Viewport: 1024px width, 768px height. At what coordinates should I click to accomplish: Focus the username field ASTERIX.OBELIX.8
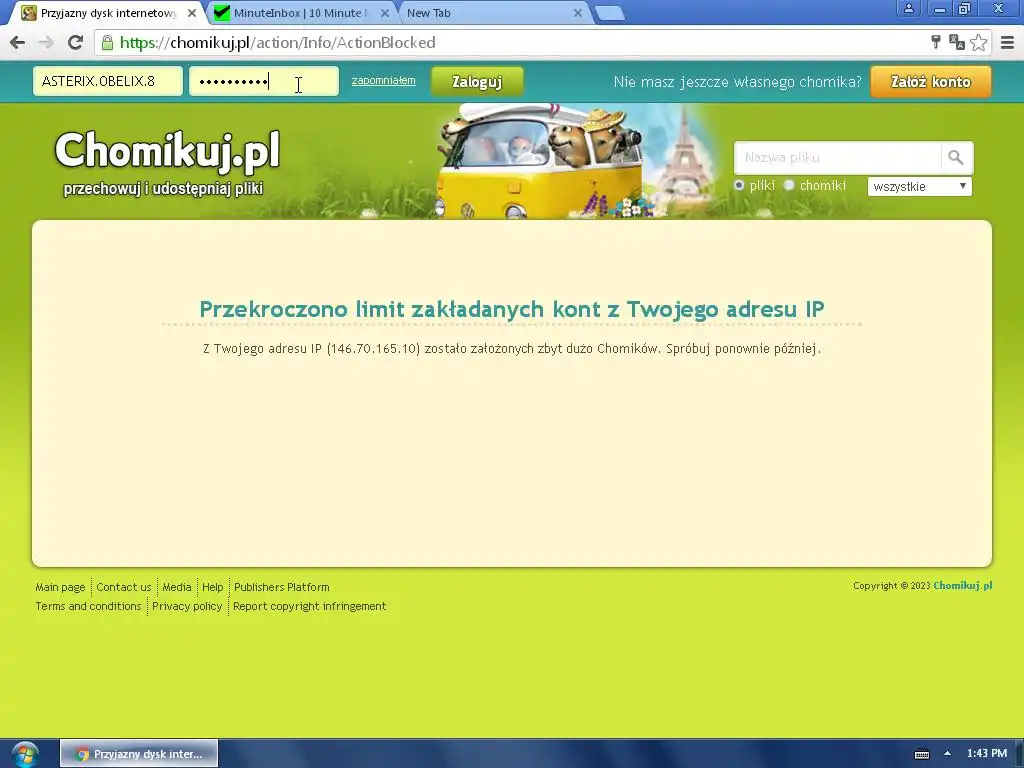[x=108, y=81]
